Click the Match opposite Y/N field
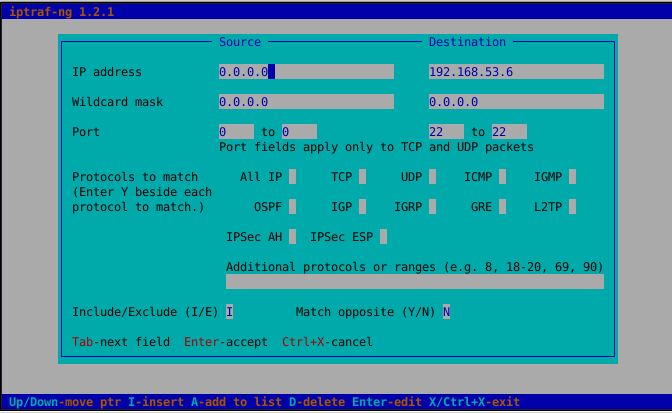Screen dimensions: 672x413 pos(446,312)
